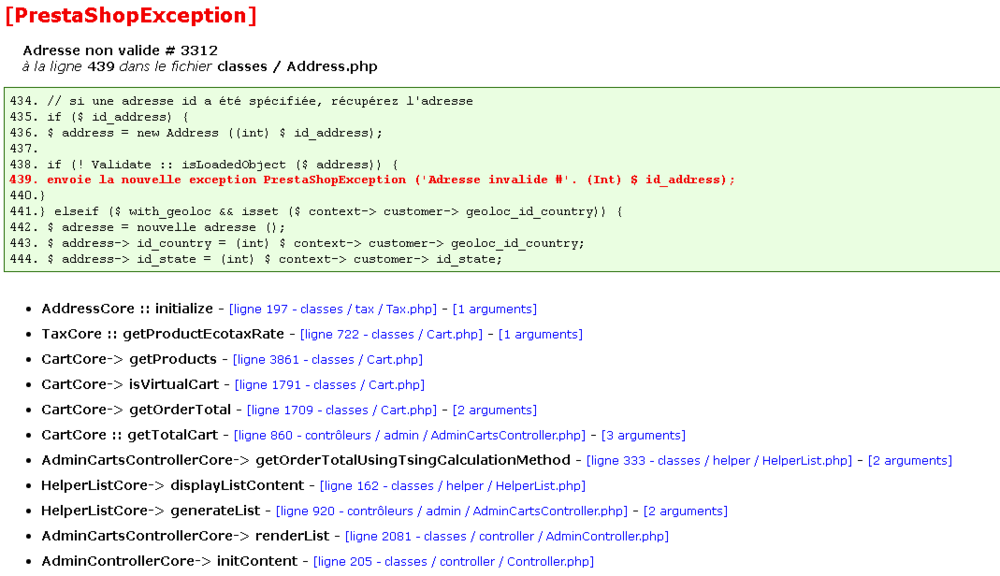The height and width of the screenshot is (576, 1000).
Task: Show '3 arguments' for CartCore :: getTotalCart
Action: 643,435
